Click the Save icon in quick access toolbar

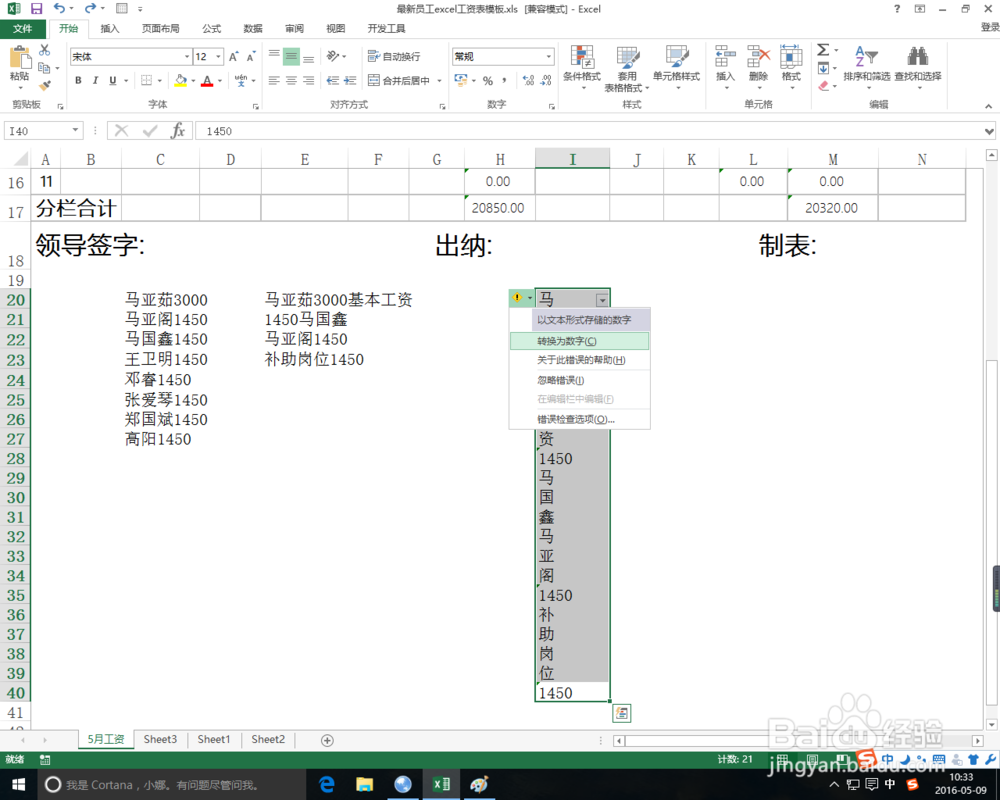[36, 9]
